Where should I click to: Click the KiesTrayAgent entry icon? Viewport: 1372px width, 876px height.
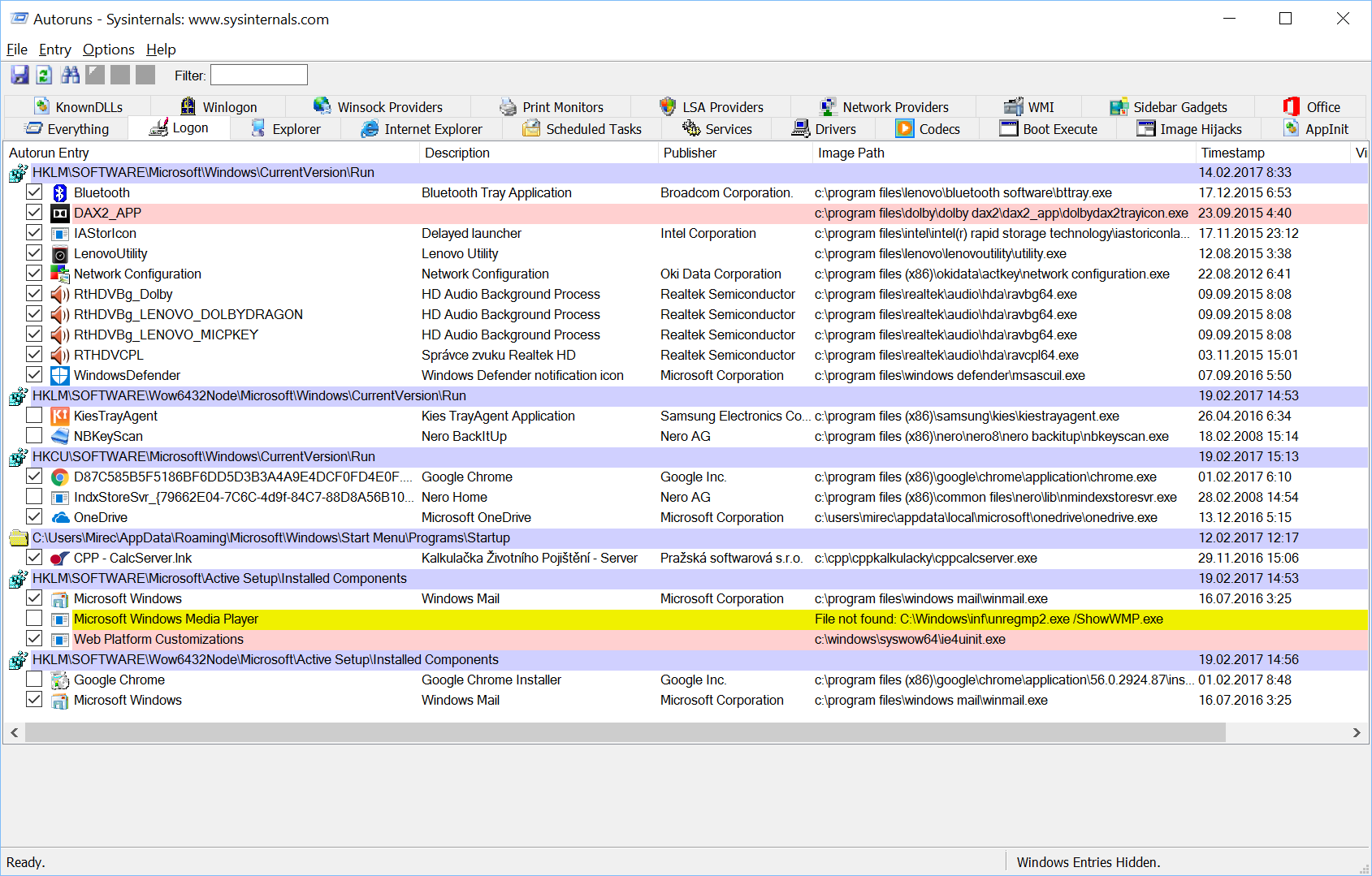pyautogui.click(x=60, y=416)
